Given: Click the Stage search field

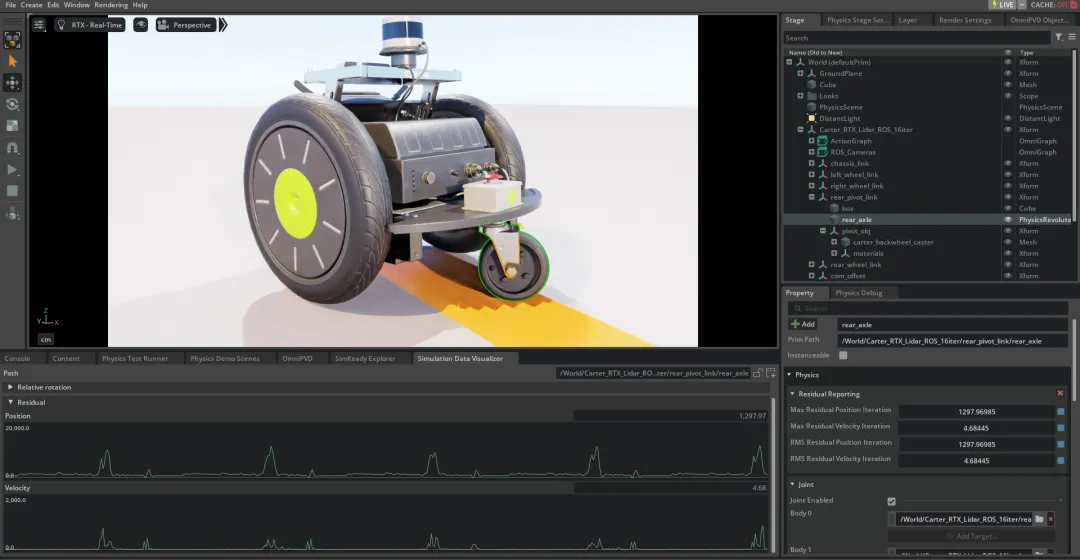Looking at the screenshot, I should tap(918, 38).
